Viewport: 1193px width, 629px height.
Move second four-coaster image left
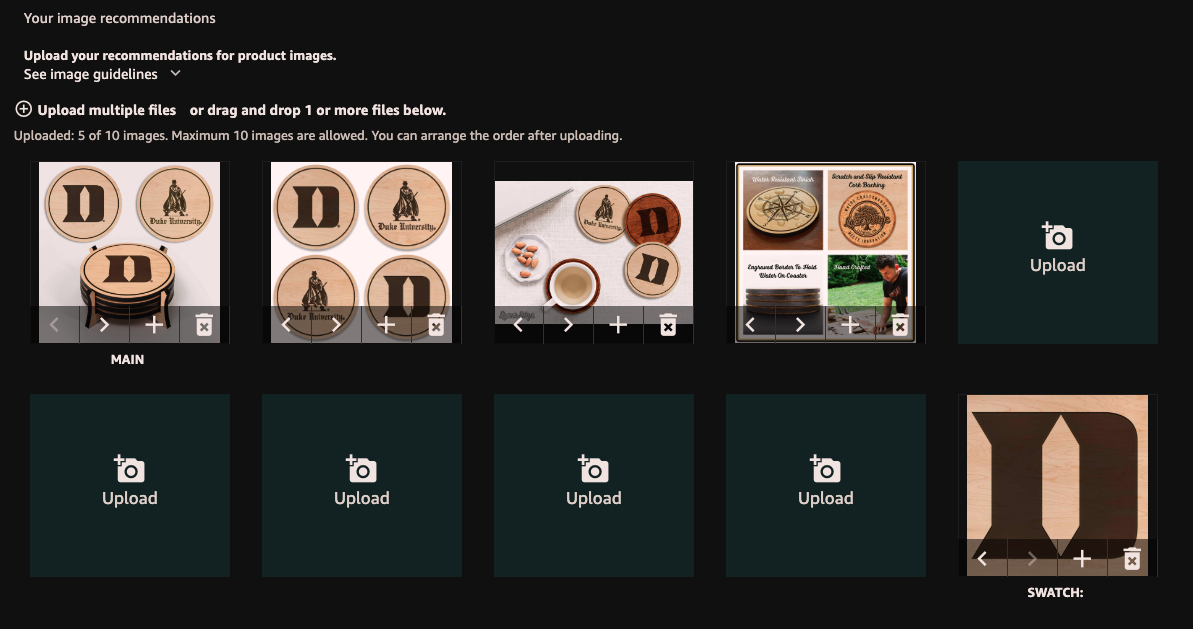[287, 326]
